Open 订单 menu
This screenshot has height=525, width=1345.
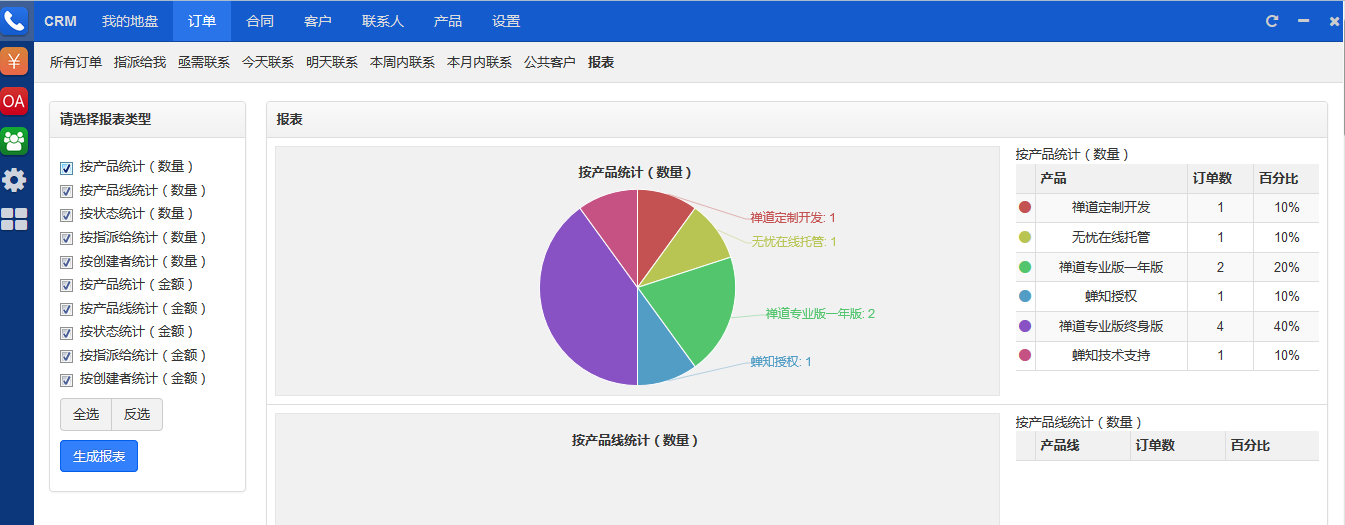pyautogui.click(x=202, y=21)
